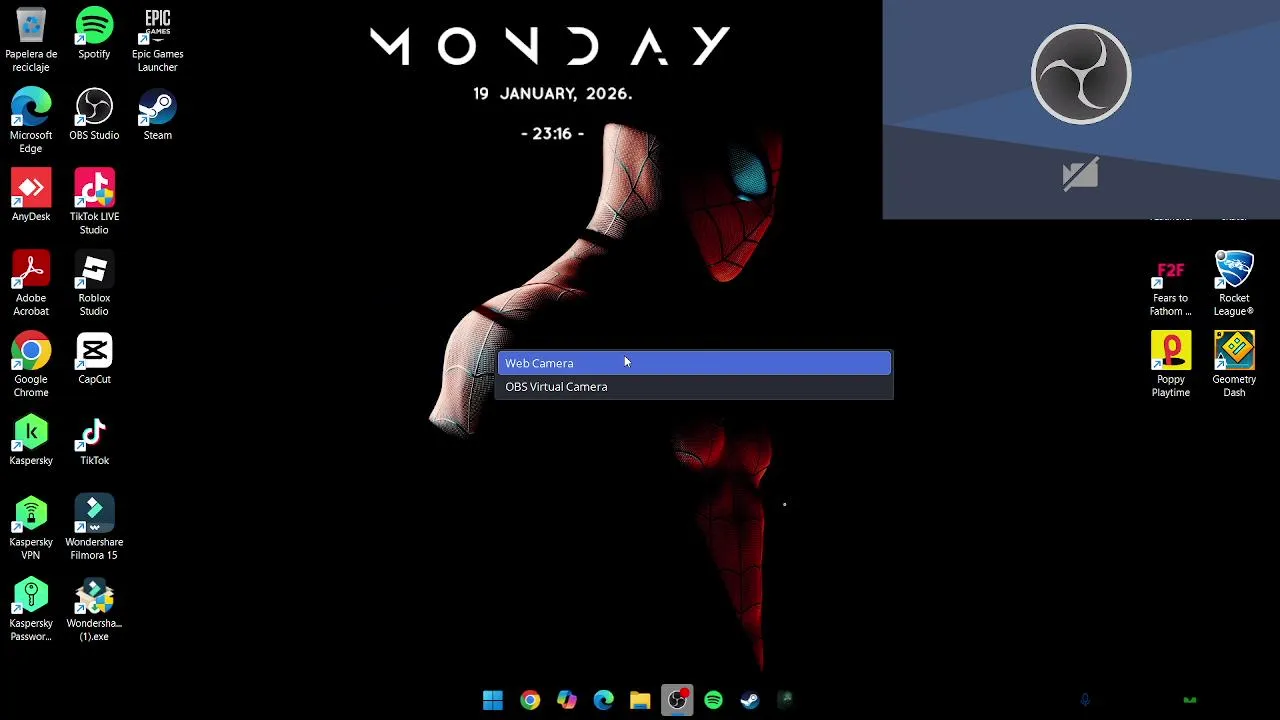Launch Rocket League from the desktop
Image resolution: width=1280 pixels, height=720 pixels.
click(1234, 284)
